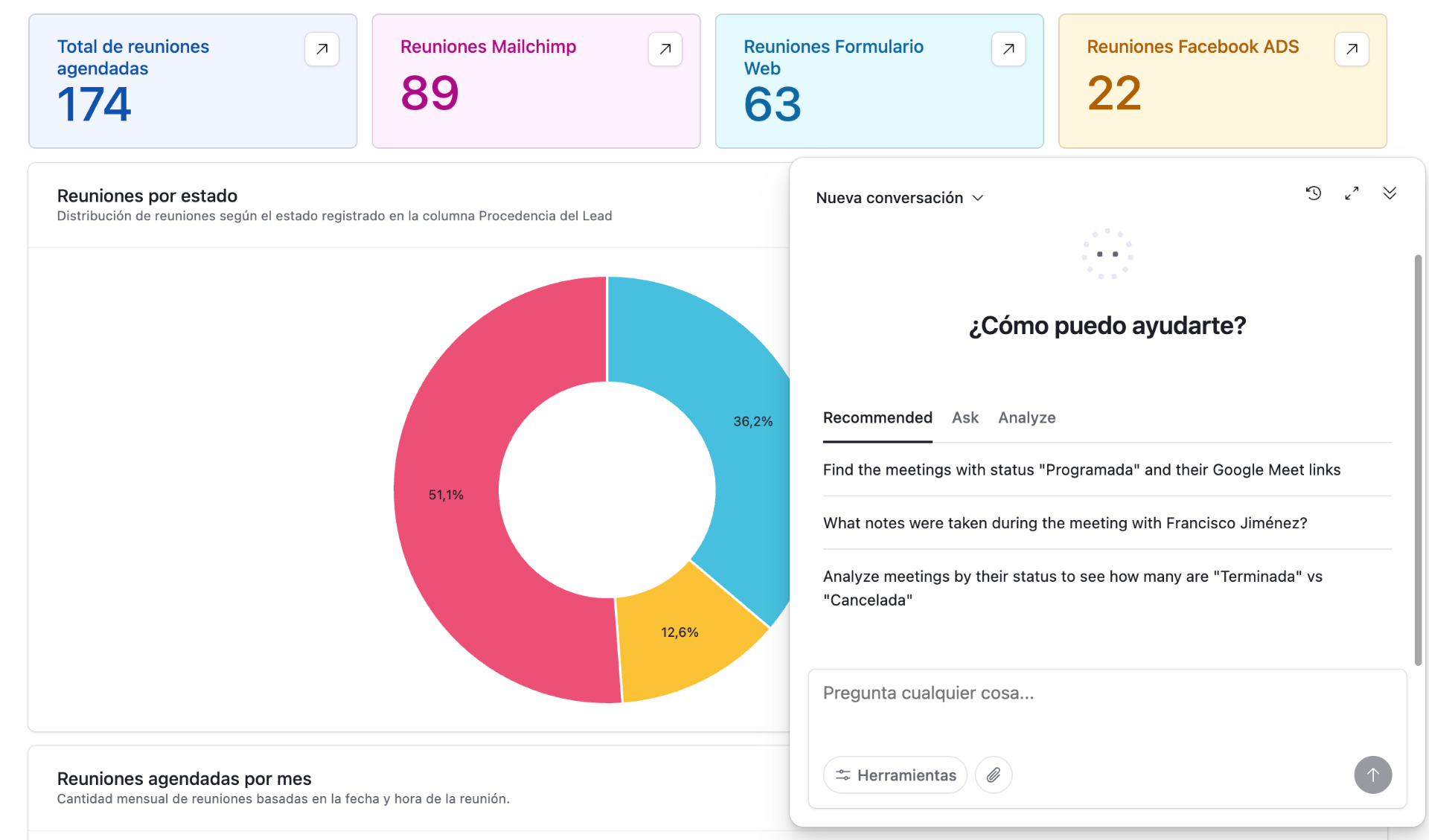
Task: Switch to the Ask tab
Action: point(965,418)
